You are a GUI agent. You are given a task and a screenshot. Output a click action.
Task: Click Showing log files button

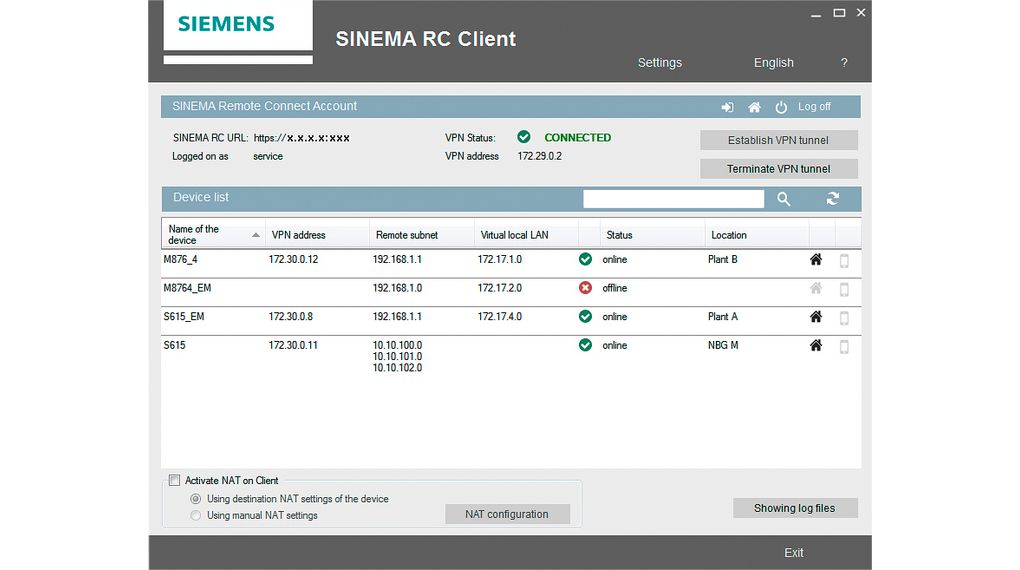pyautogui.click(x=795, y=508)
